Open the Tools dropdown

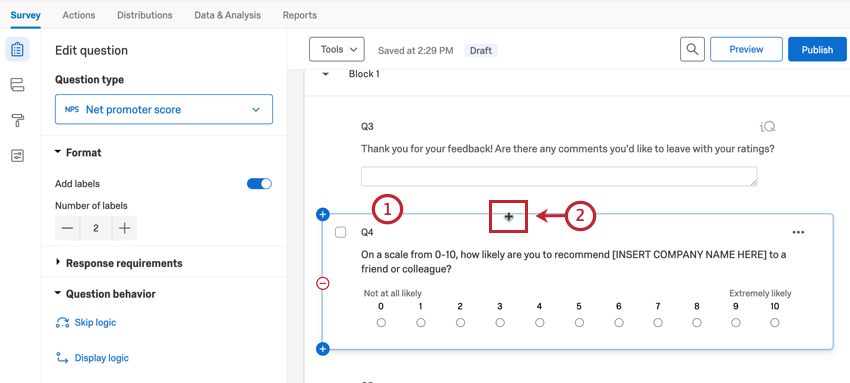point(337,49)
